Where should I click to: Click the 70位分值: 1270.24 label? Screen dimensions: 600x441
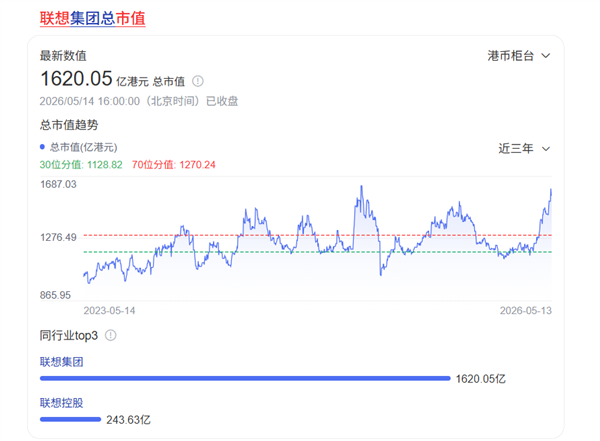pos(174,165)
